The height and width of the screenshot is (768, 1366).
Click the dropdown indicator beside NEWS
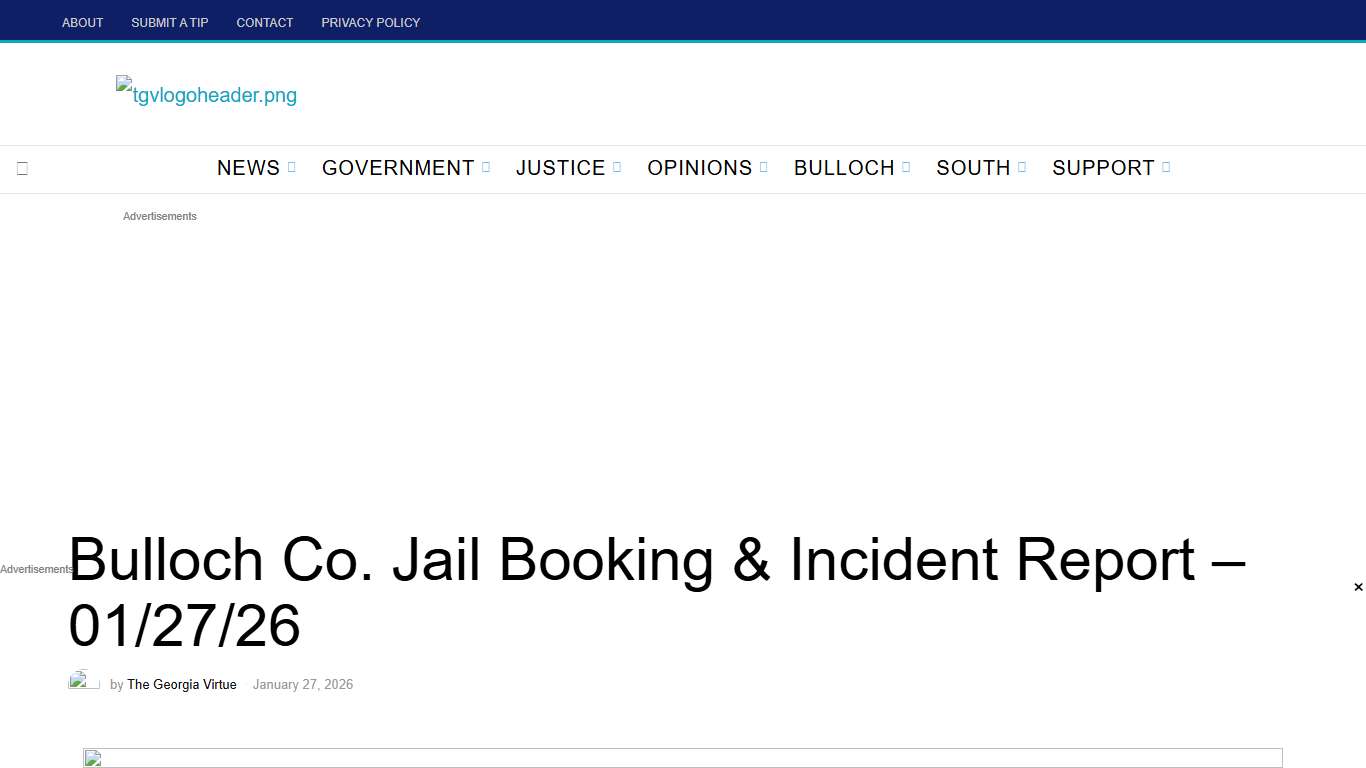pos(291,167)
